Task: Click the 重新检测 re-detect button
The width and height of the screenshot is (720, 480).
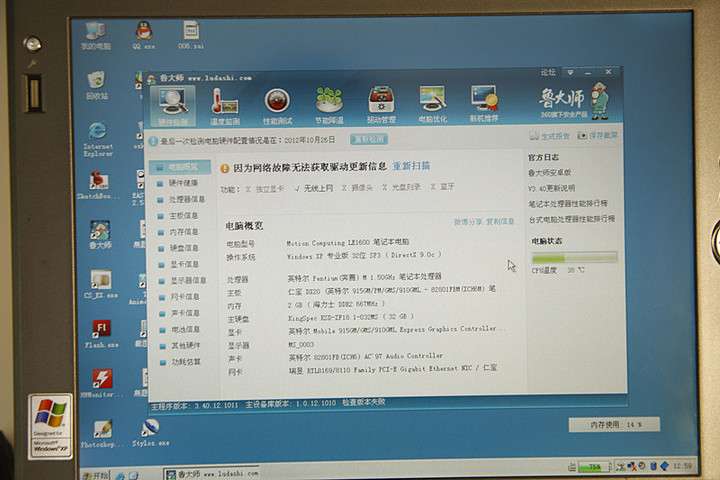Action: coord(369,139)
